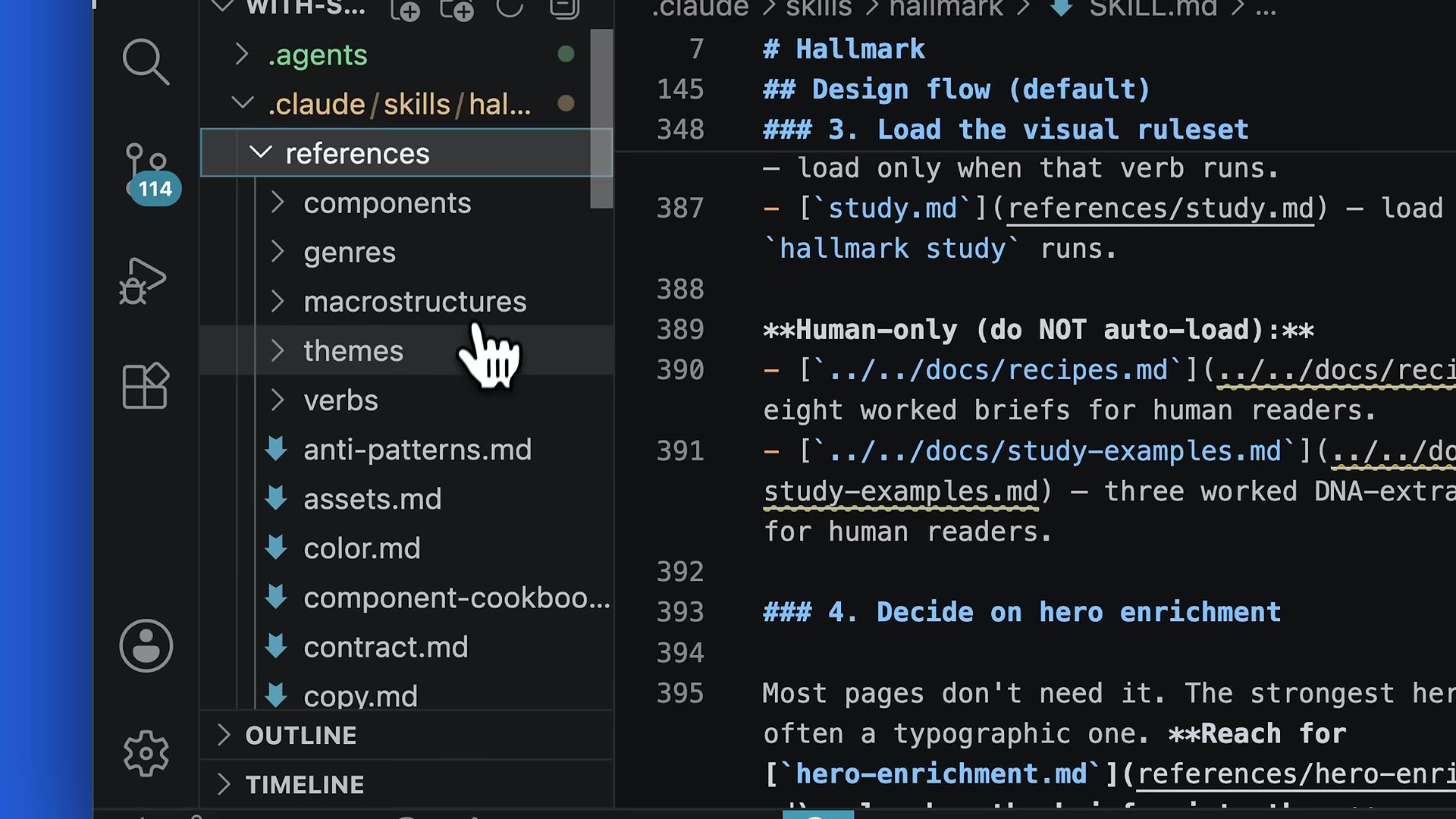Follow the ../../docs/recipes.md link on line 390
This screenshot has height=819, width=1456.
[1337, 370]
